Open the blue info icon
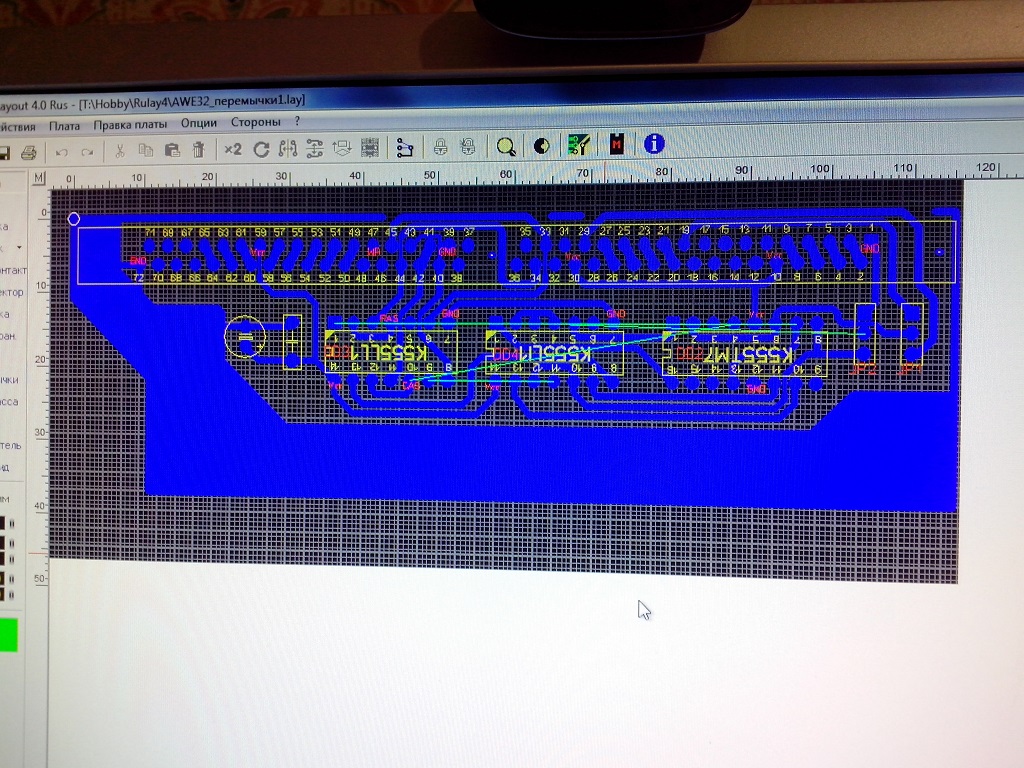 (654, 144)
